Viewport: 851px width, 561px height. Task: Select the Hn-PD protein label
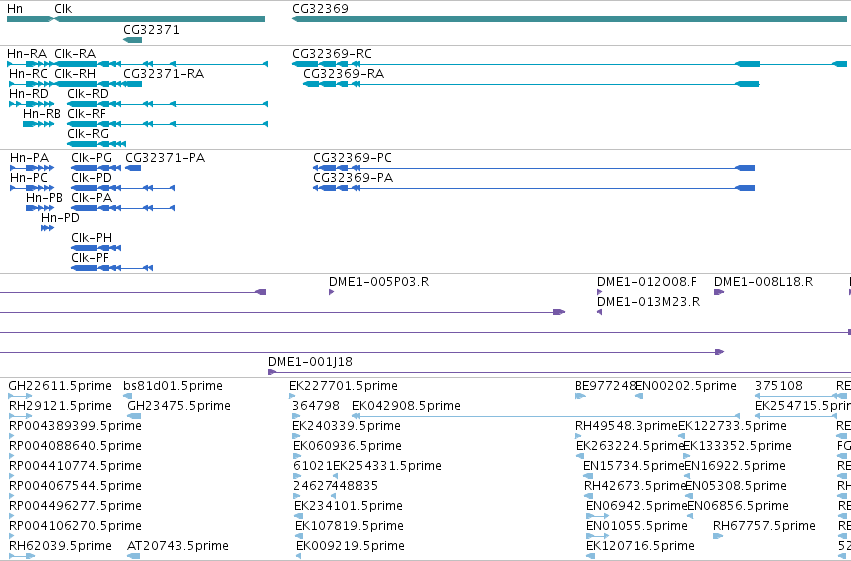(x=60, y=218)
